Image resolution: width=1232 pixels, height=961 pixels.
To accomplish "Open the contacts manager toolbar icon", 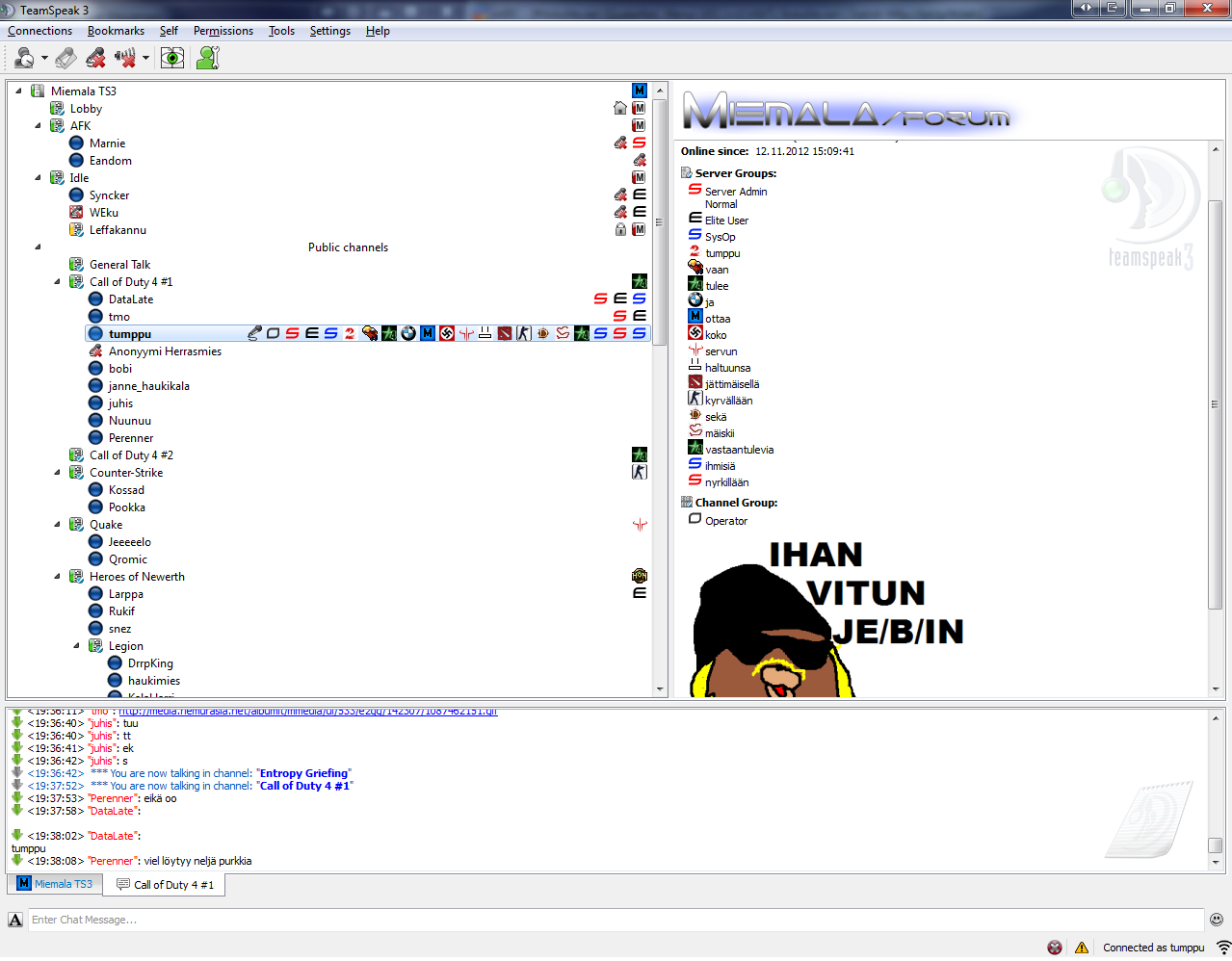I will point(207,58).
